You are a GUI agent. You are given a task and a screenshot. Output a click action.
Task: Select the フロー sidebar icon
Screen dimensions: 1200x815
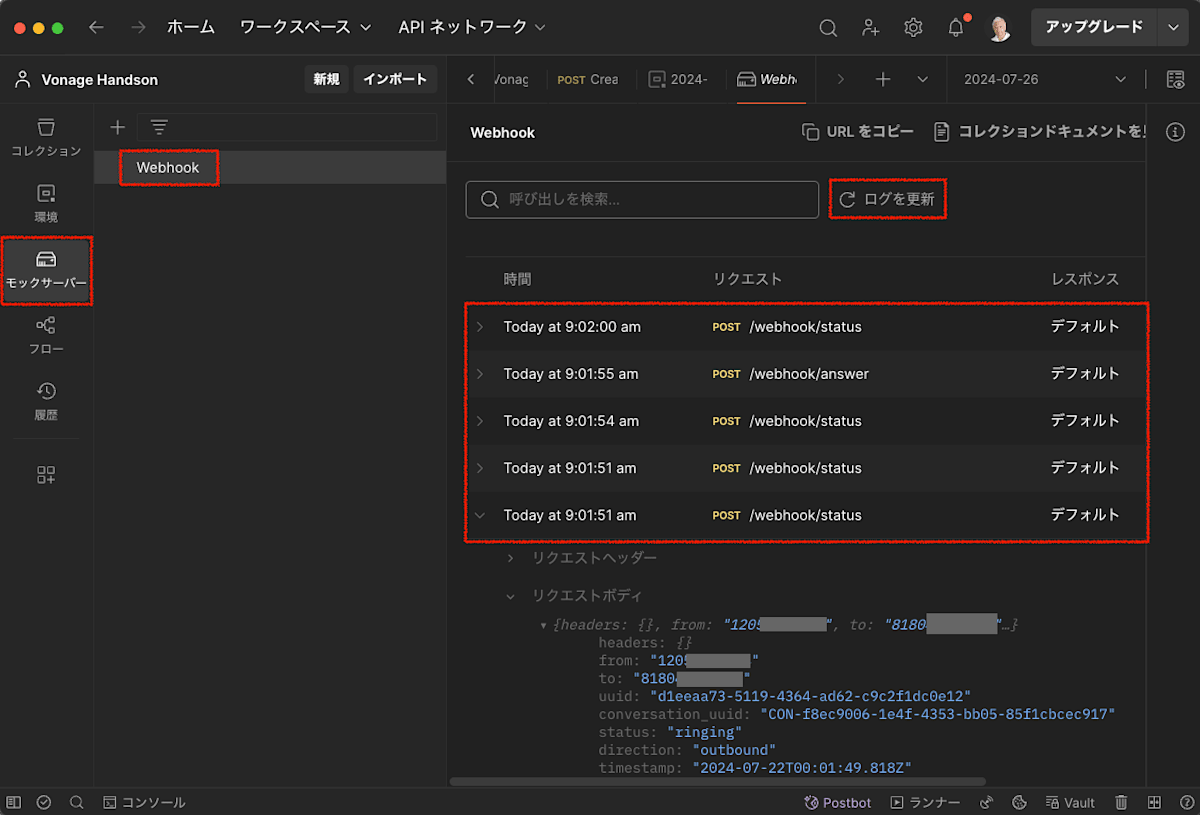46,336
